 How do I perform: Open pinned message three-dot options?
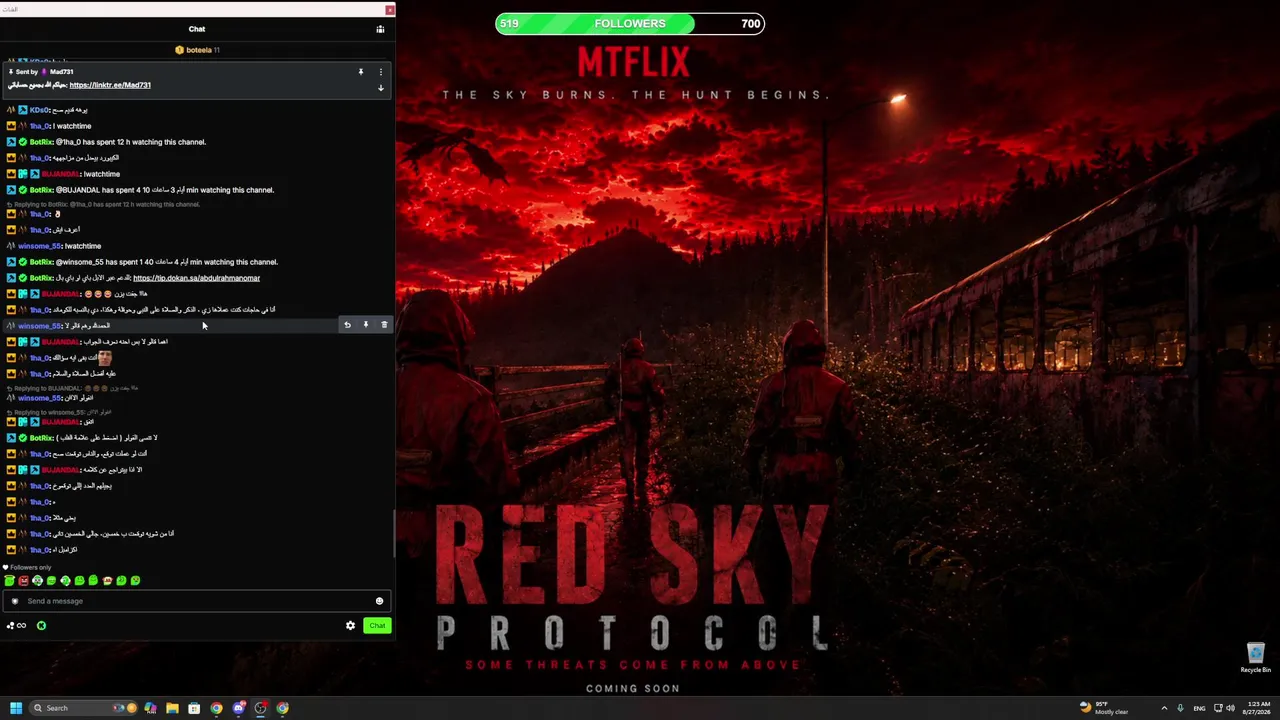click(380, 72)
